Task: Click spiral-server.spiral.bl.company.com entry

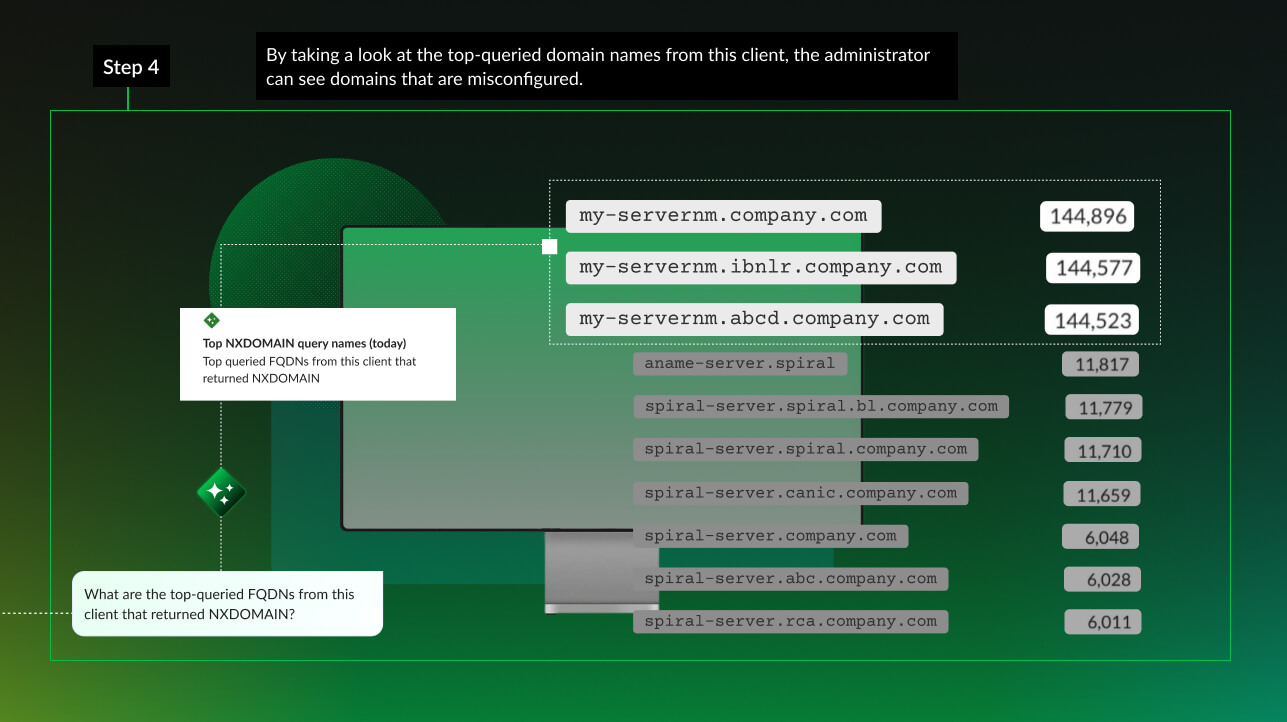Action: point(821,406)
